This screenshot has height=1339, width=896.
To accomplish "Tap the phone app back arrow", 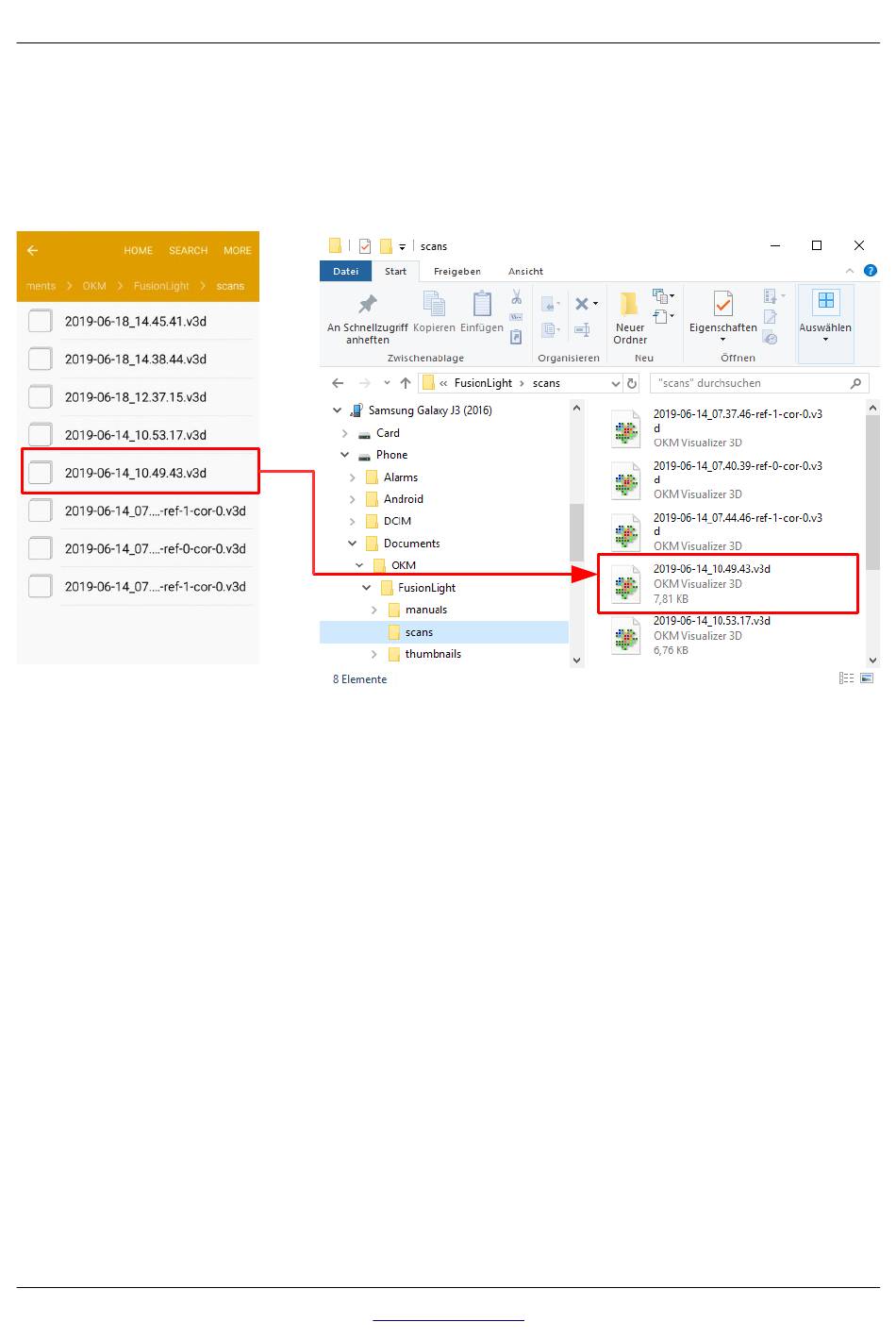I will [33, 250].
